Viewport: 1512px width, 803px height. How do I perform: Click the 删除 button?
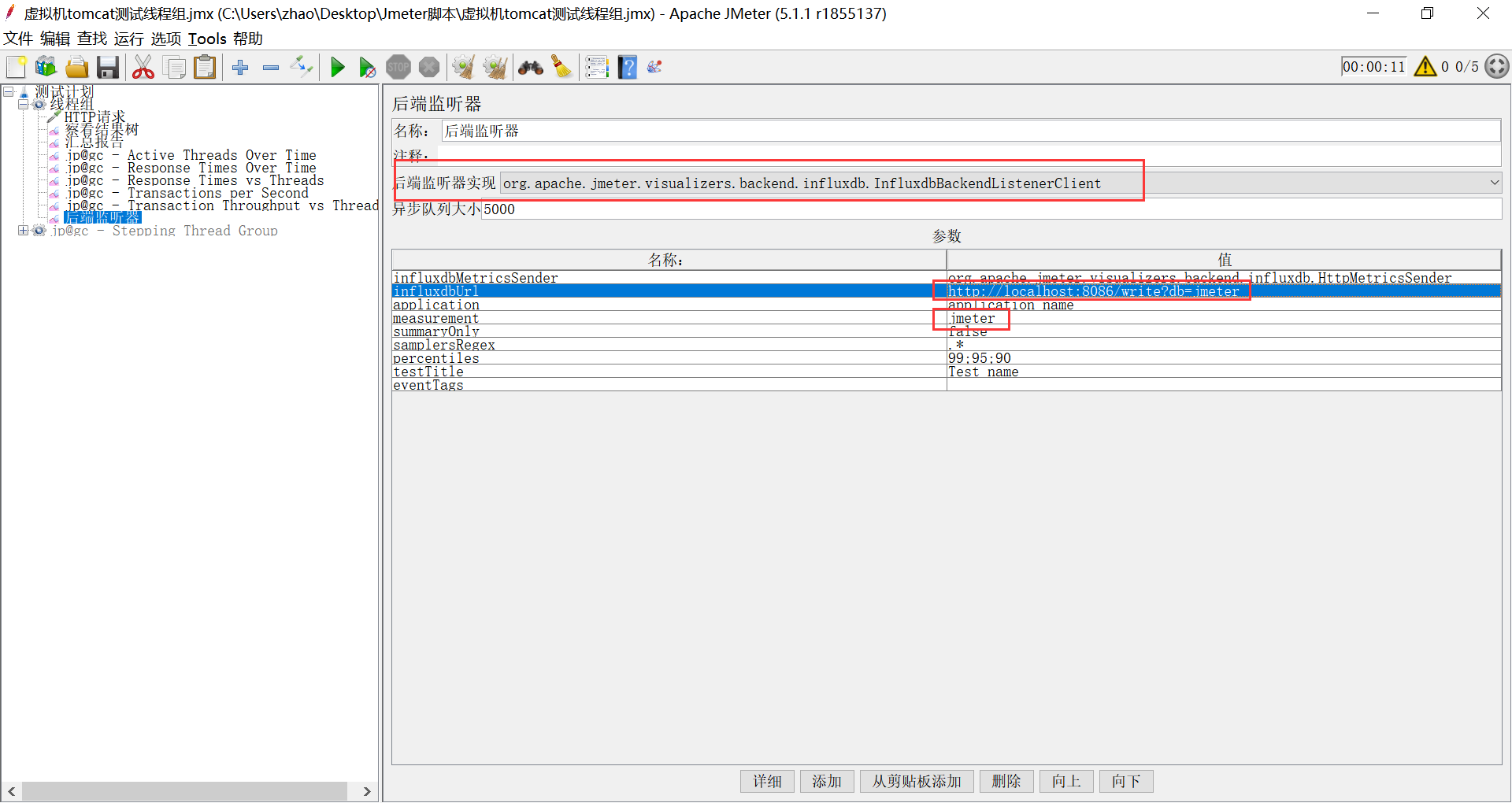[x=1006, y=781]
